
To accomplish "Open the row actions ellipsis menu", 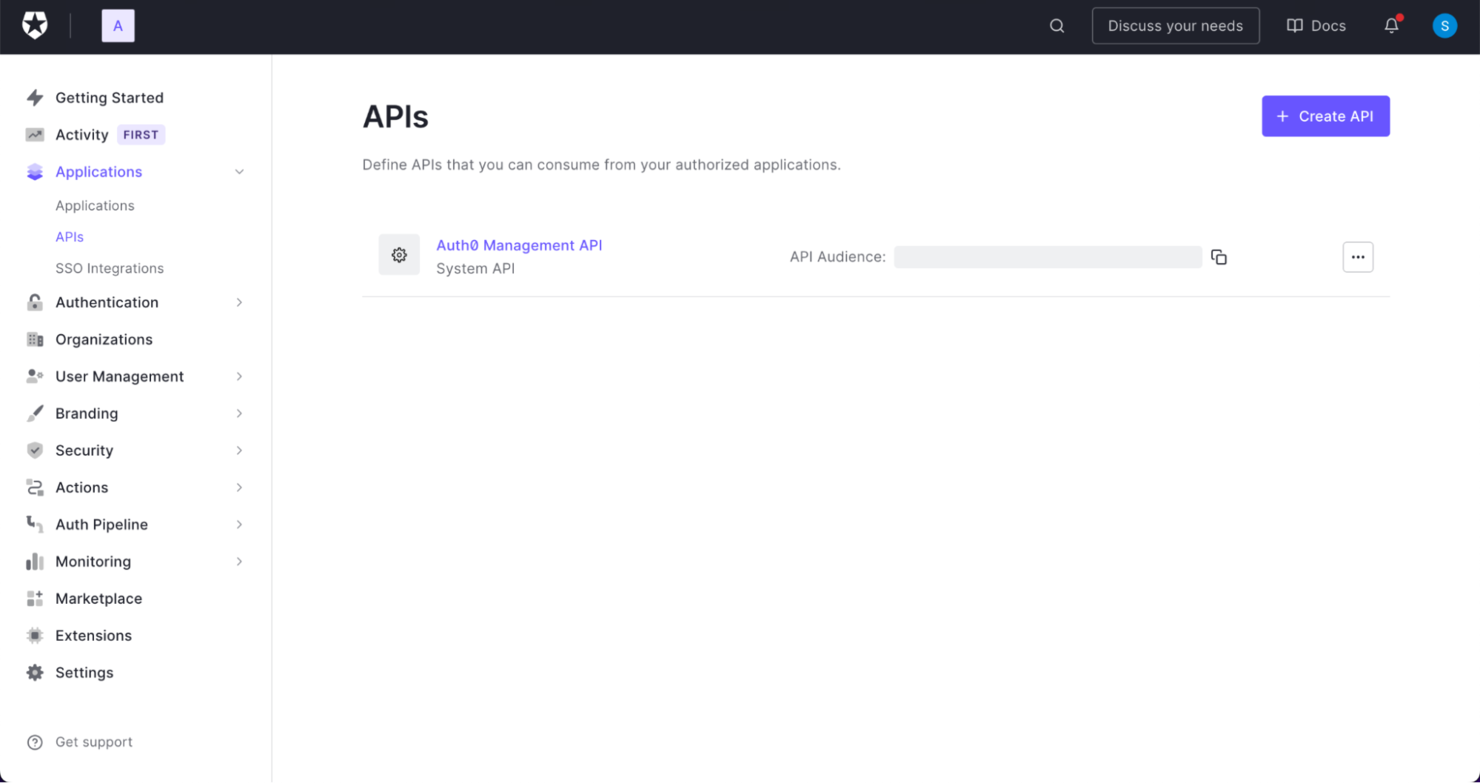I will coord(1357,257).
